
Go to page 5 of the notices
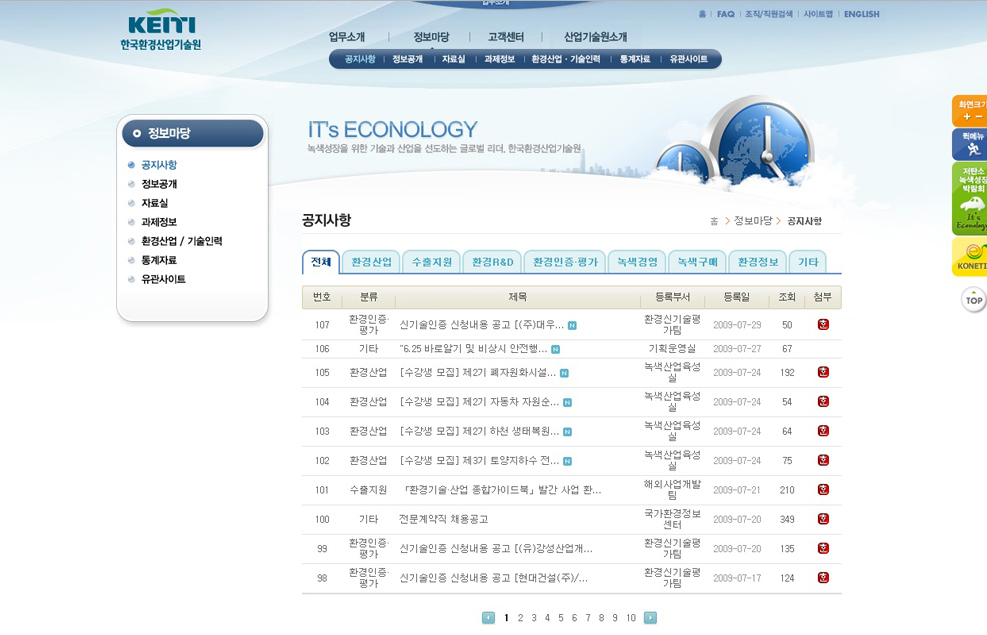[x=560, y=618]
